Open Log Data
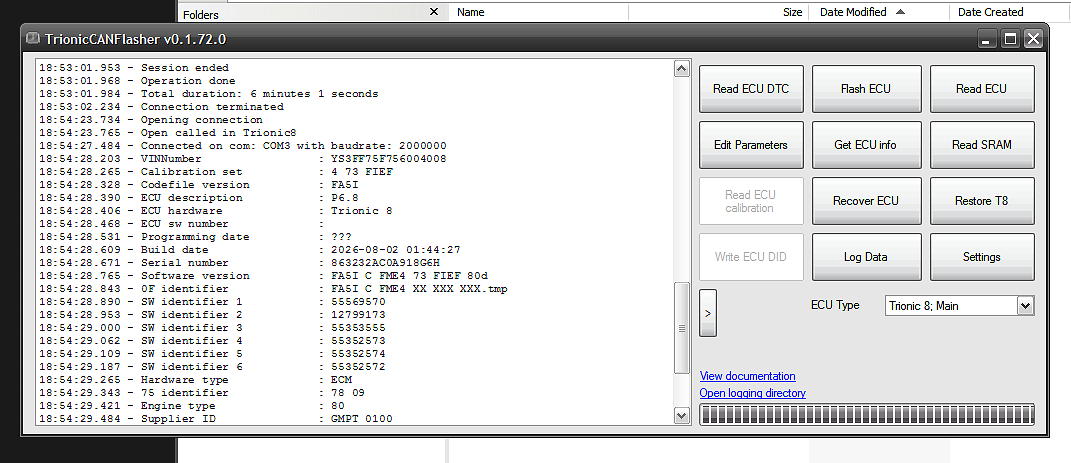 pos(866,257)
